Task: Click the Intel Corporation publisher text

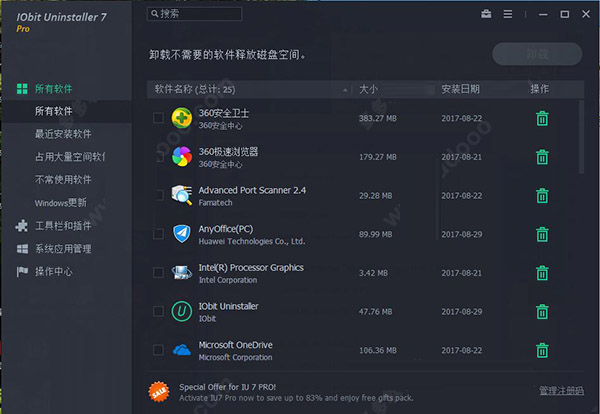Action: pos(228,280)
